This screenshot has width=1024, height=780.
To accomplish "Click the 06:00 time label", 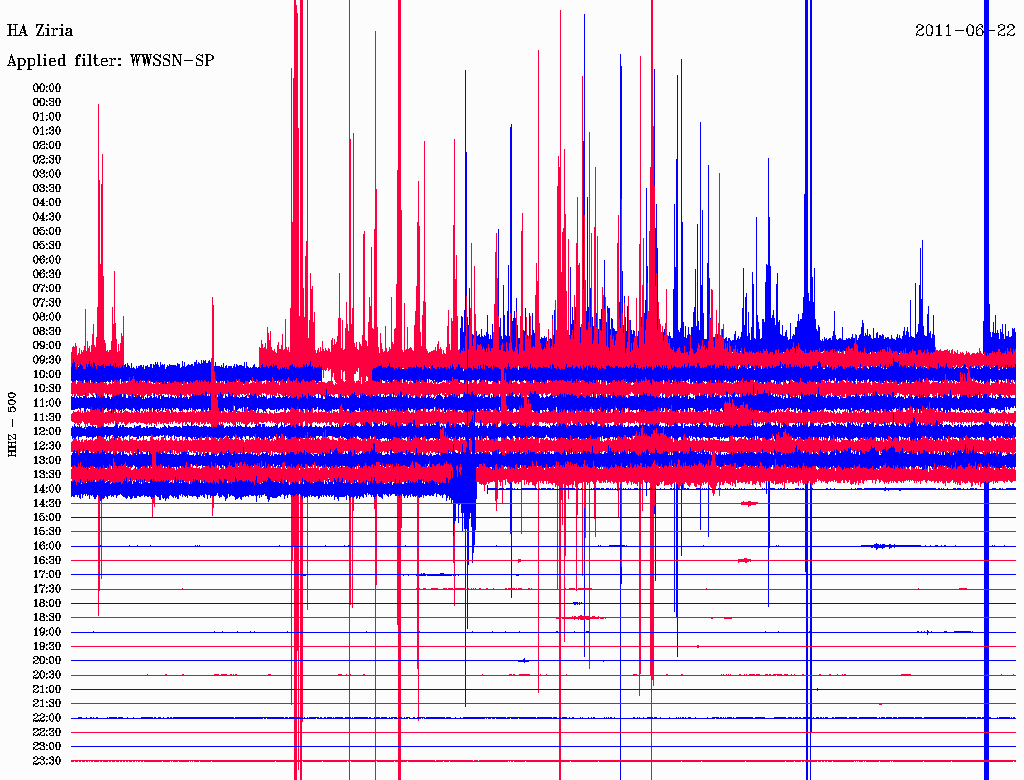I will [47, 260].
